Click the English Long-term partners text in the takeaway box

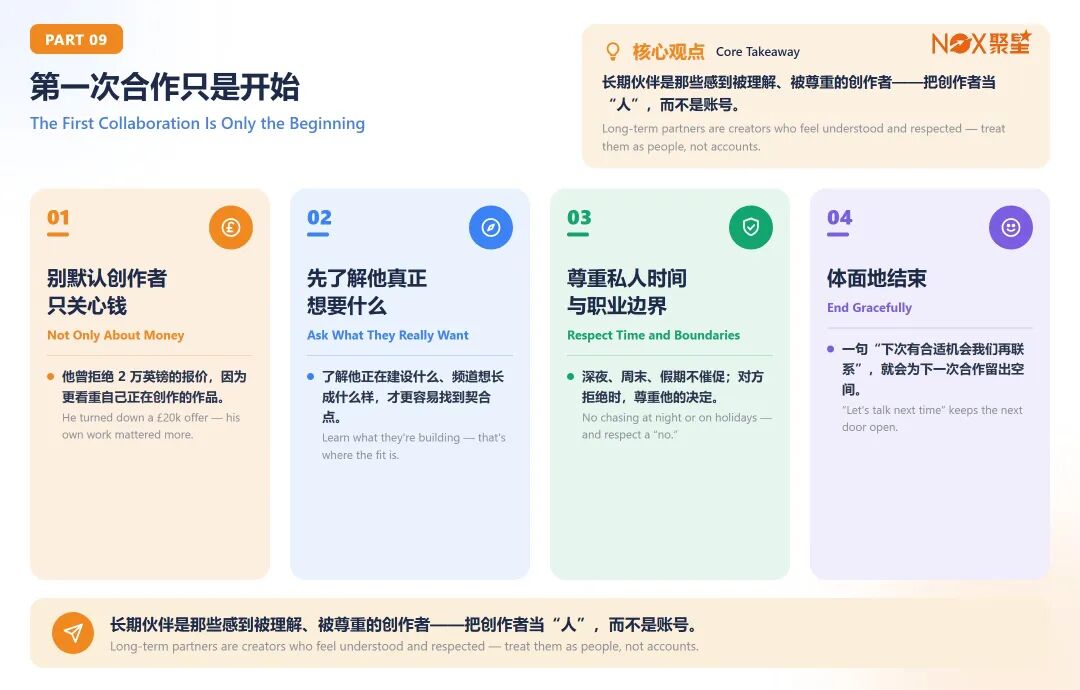pyautogui.click(x=804, y=137)
